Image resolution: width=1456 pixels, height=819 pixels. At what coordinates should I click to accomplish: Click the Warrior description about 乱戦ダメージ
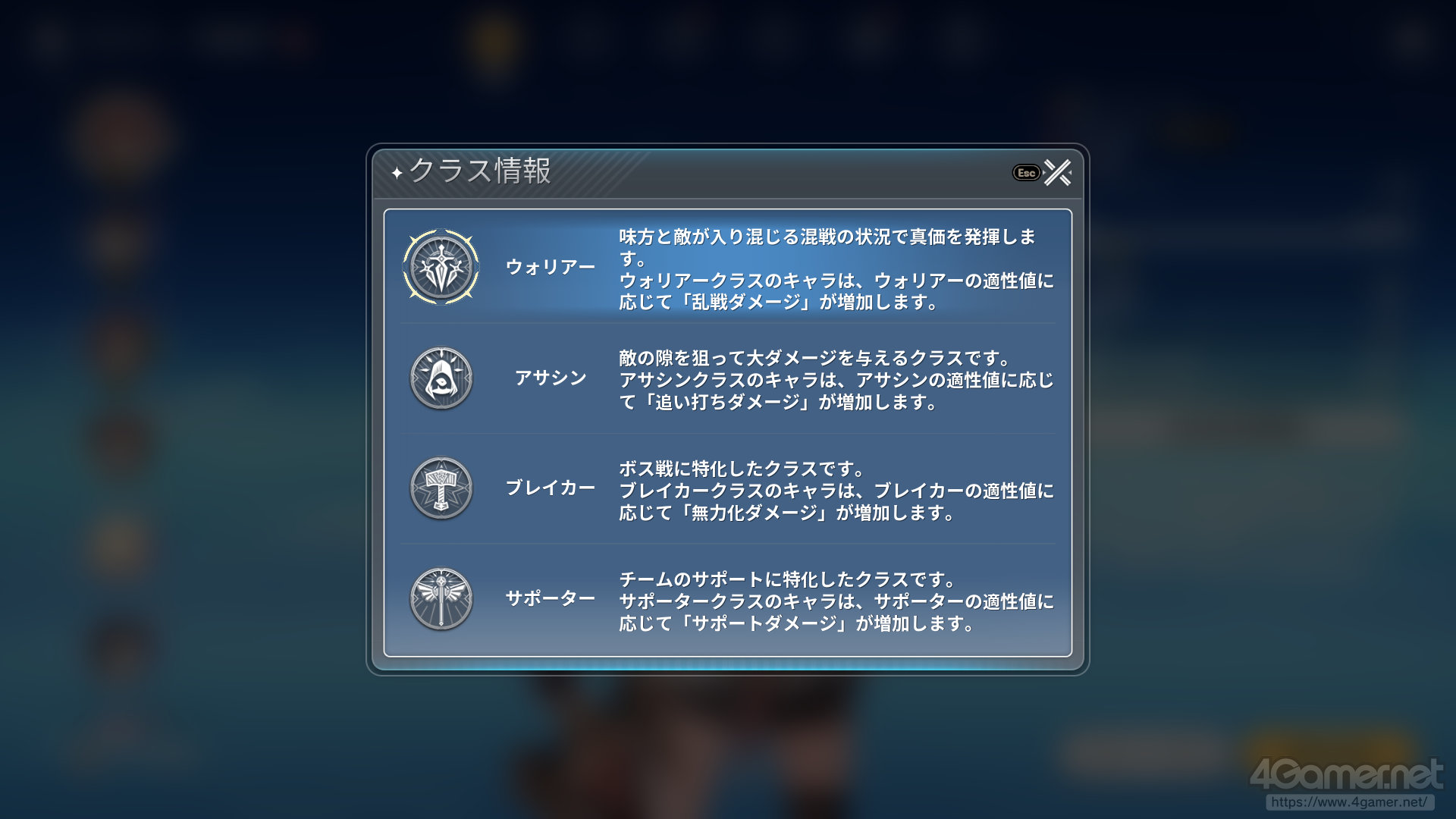(x=836, y=269)
